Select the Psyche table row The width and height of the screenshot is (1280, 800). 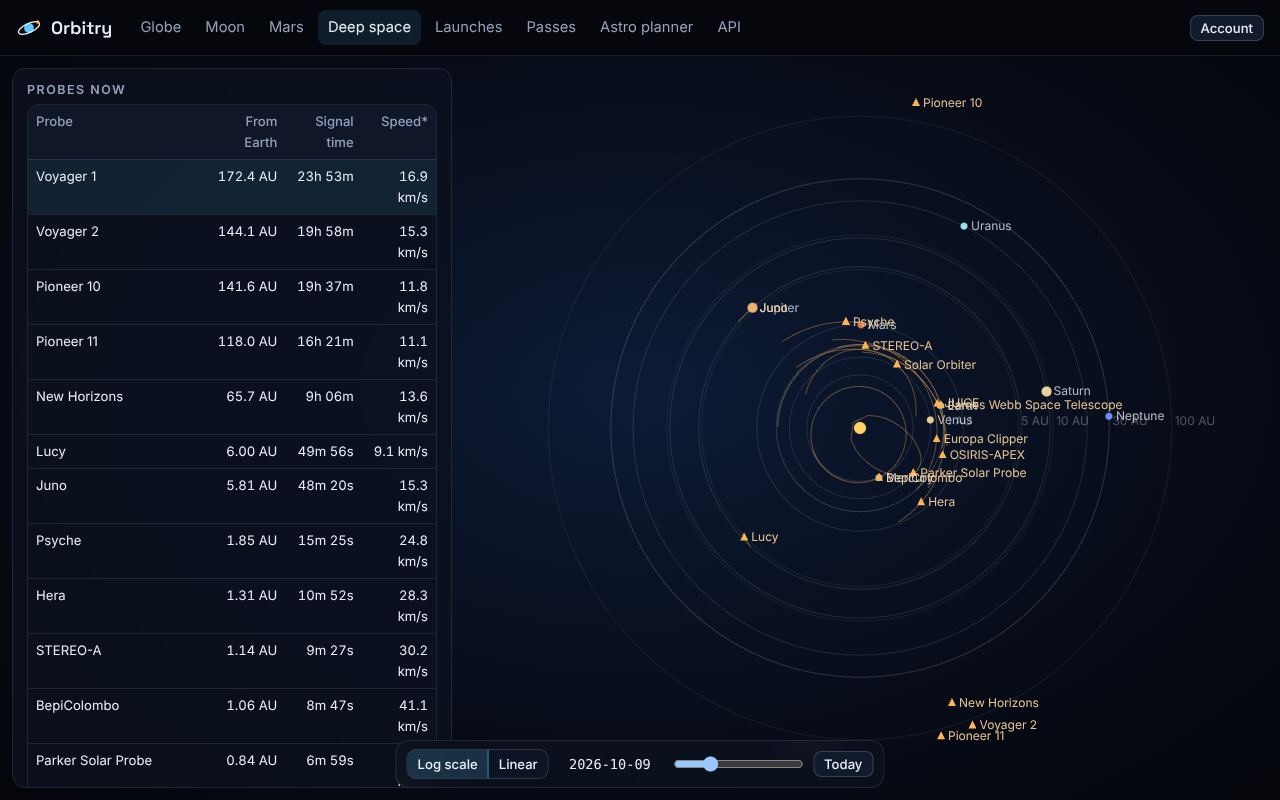(232, 551)
